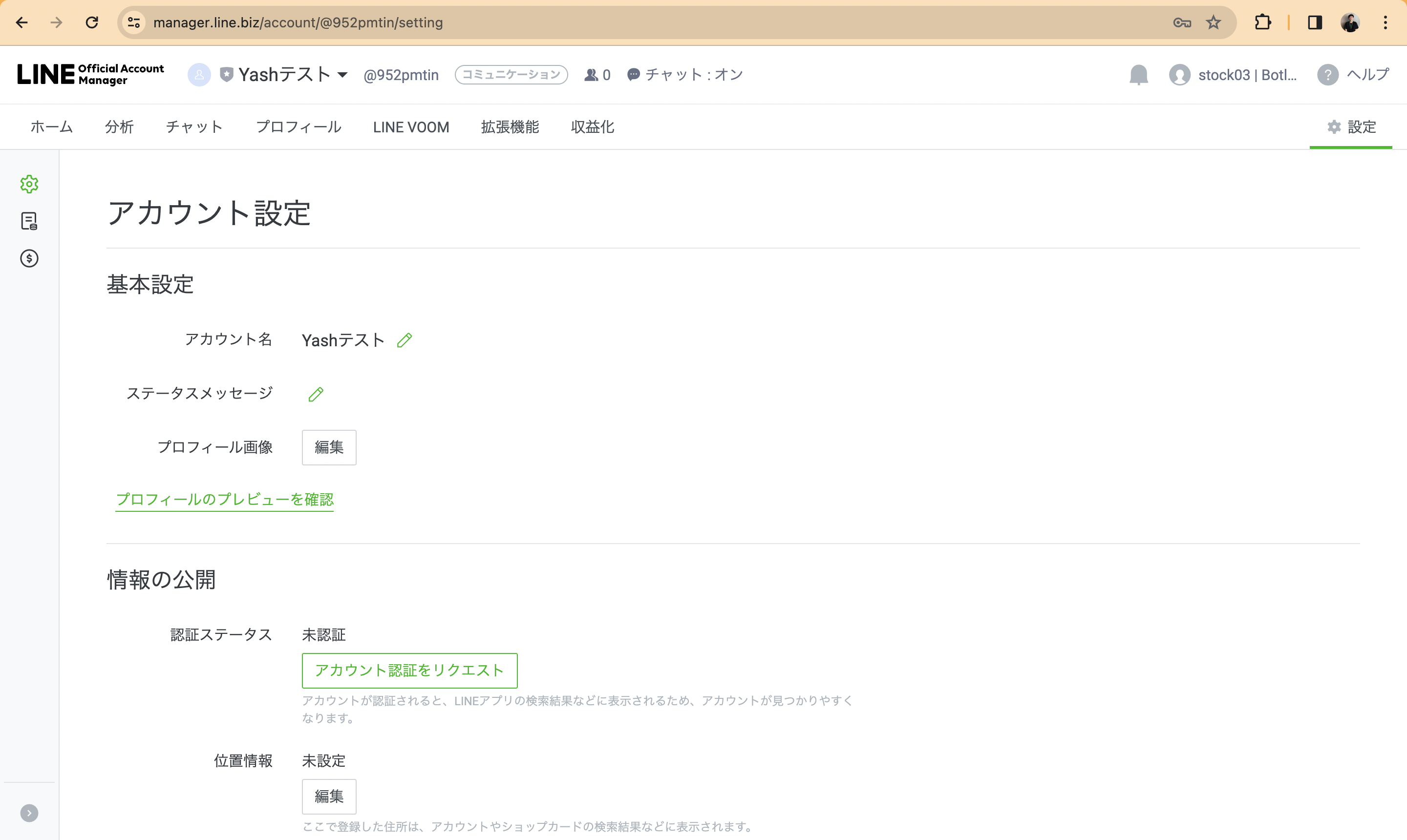Image resolution: width=1407 pixels, height=840 pixels.
Task: Open the profile preview link
Action: click(224, 499)
